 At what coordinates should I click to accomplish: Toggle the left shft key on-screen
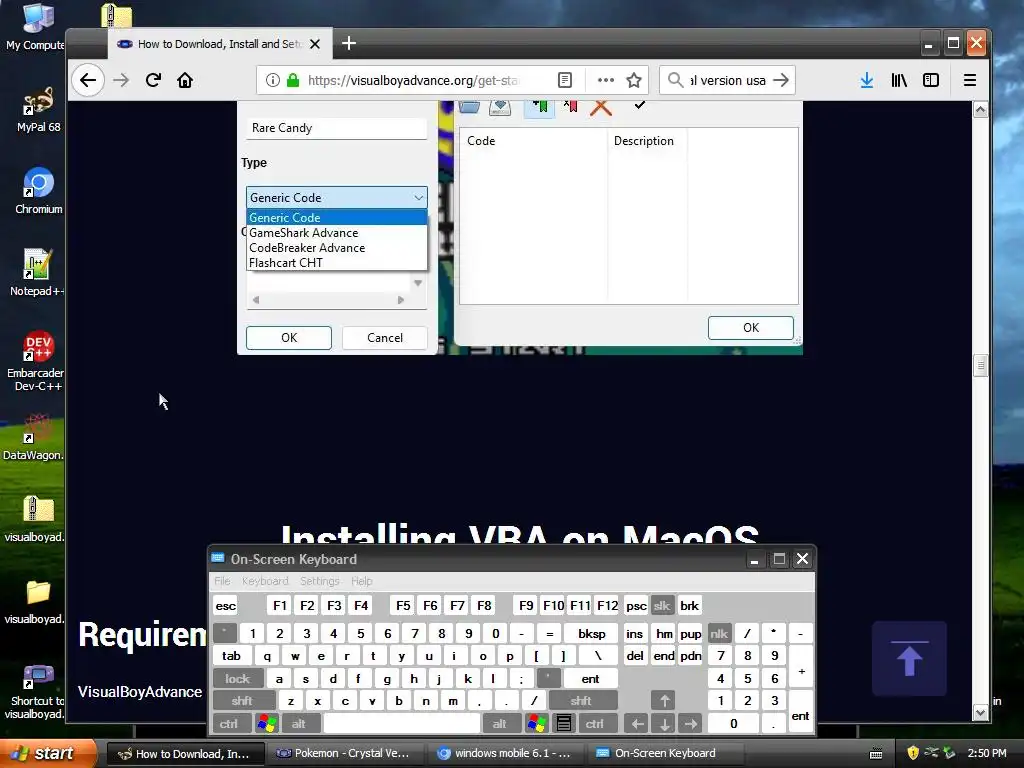pos(242,701)
